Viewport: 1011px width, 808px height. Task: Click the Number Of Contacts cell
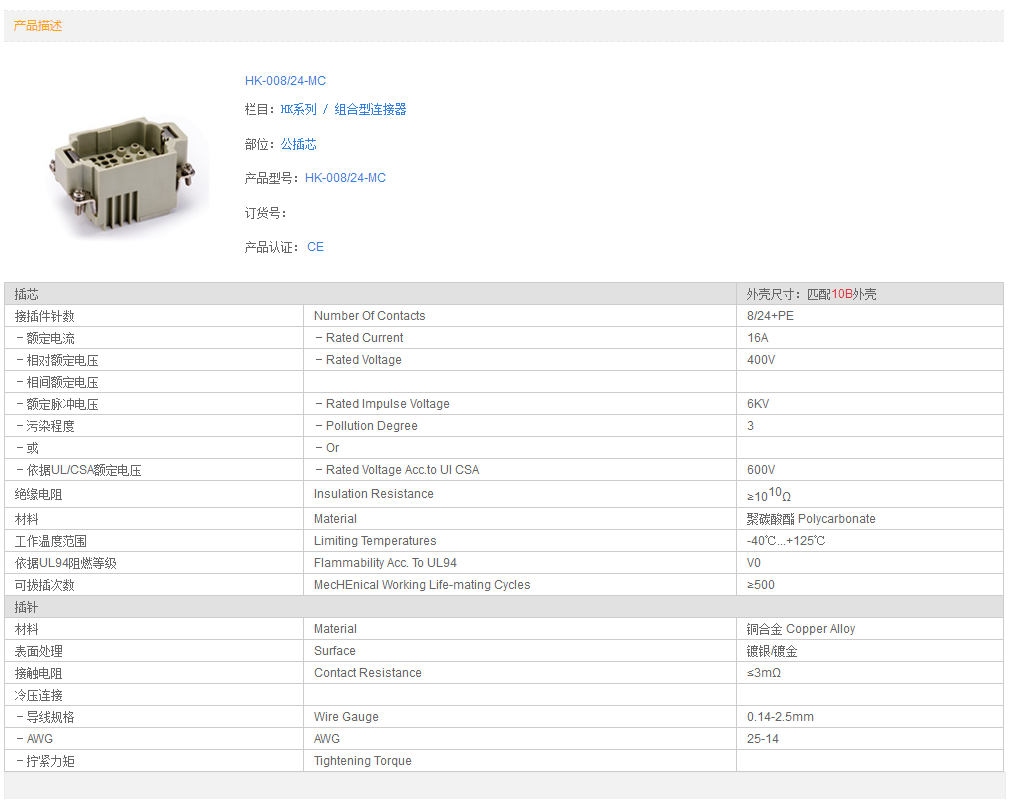pos(369,316)
